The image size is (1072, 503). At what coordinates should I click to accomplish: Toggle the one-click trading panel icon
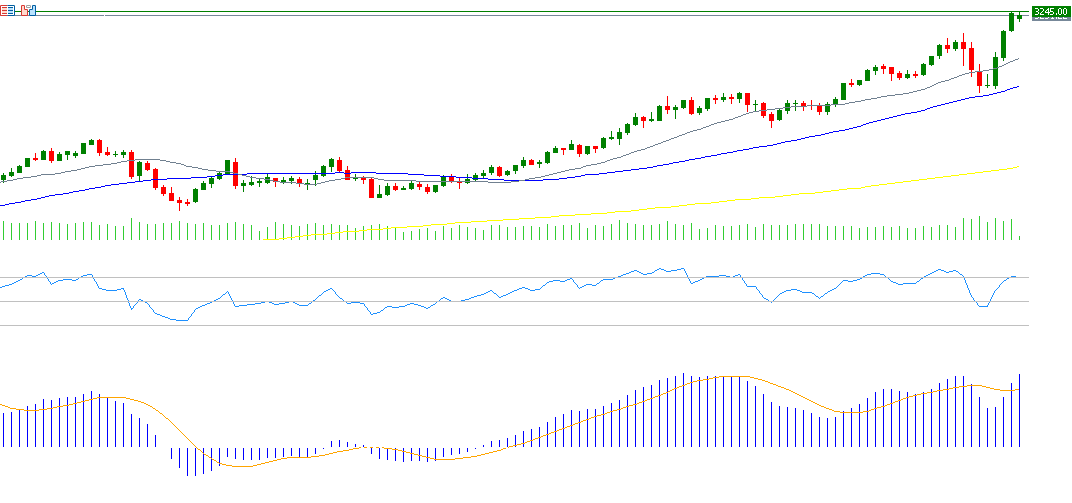(28, 10)
